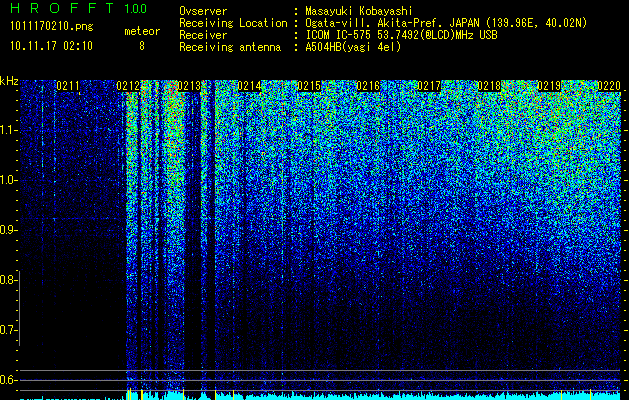Select observer name Masayuki Kobayashi
Screen dimensions: 629x400
pyautogui.click(x=359, y=11)
